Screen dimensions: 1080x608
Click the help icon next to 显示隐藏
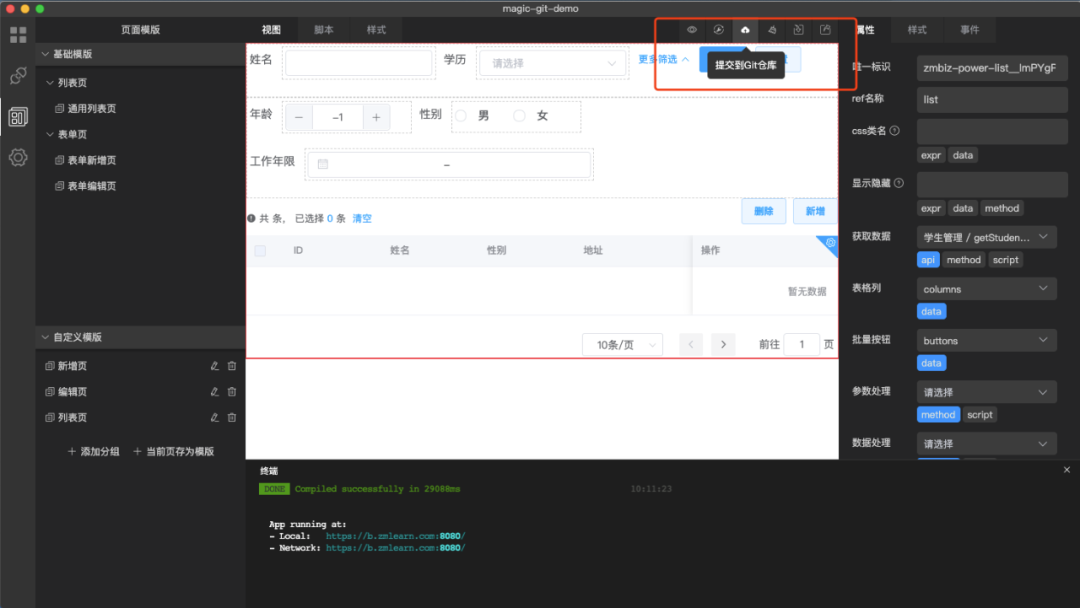click(898, 183)
